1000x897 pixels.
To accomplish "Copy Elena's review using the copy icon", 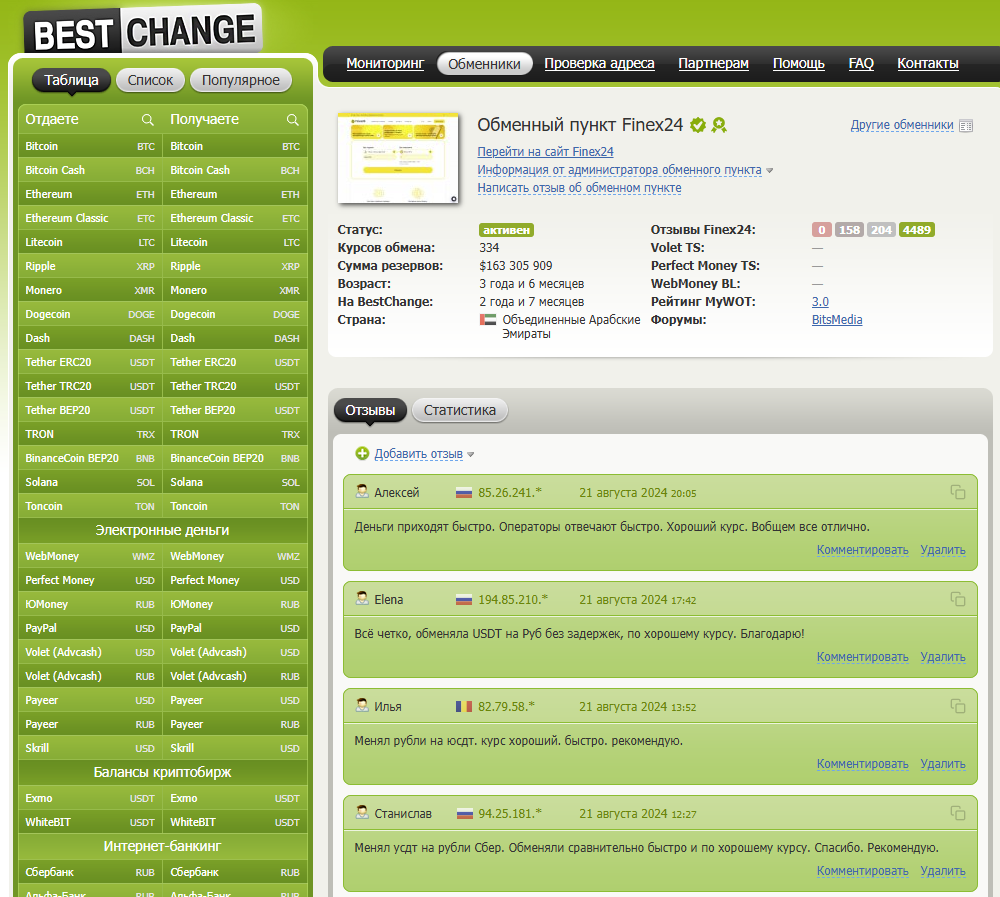I will [x=958, y=599].
